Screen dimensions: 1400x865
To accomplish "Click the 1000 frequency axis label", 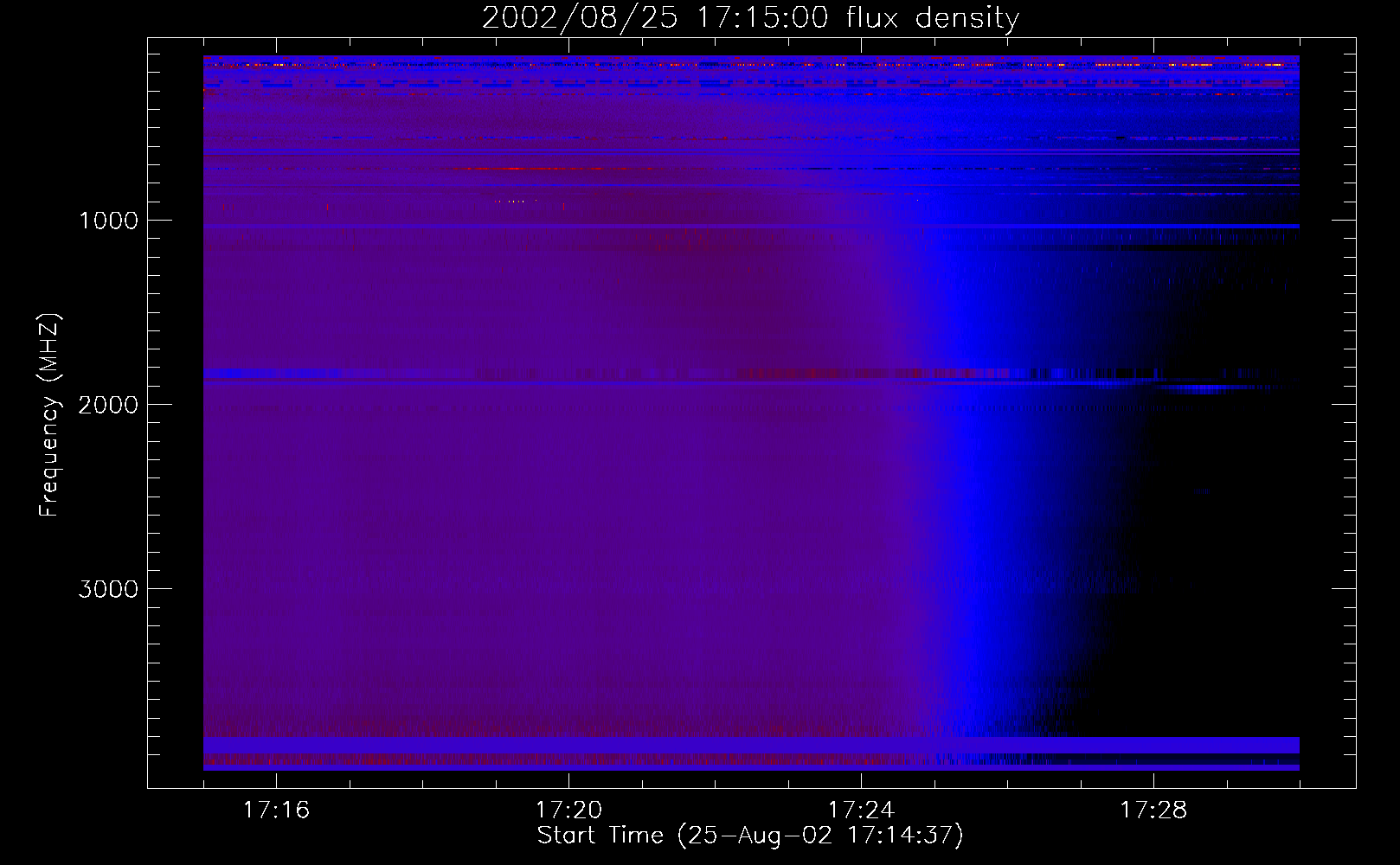I will (107, 220).
